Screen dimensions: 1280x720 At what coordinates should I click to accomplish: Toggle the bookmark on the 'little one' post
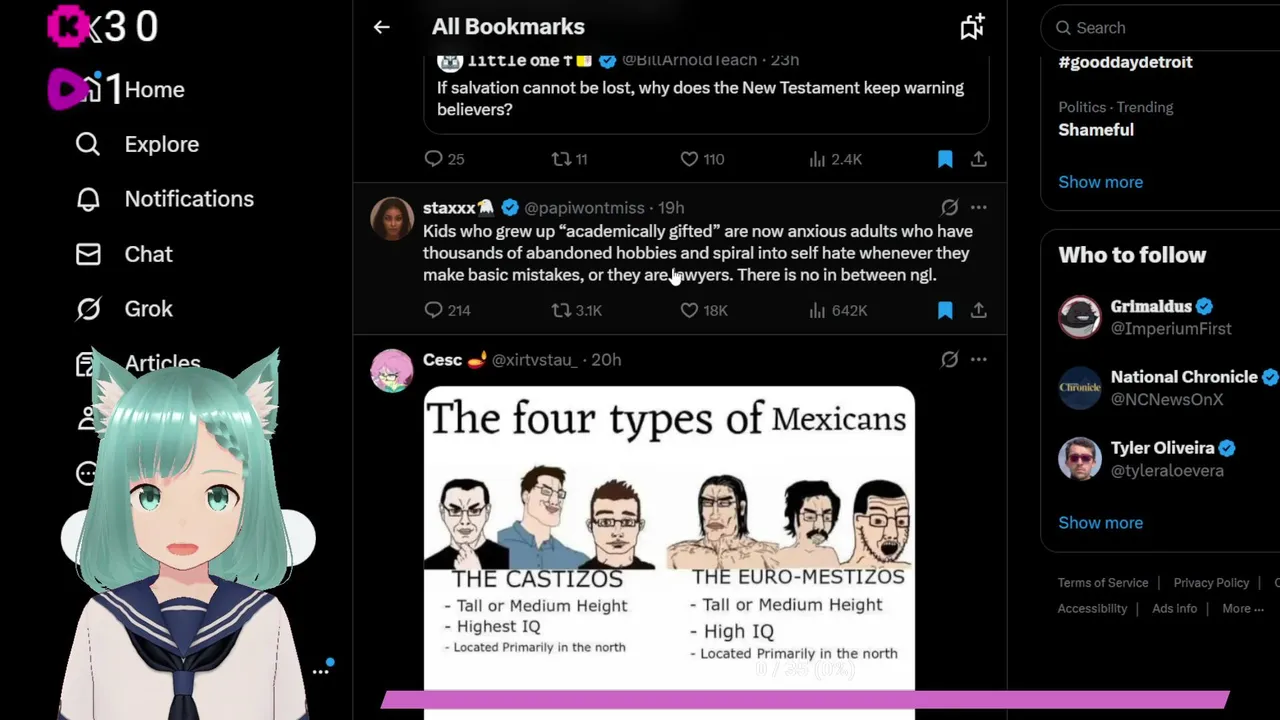pyautogui.click(x=945, y=159)
